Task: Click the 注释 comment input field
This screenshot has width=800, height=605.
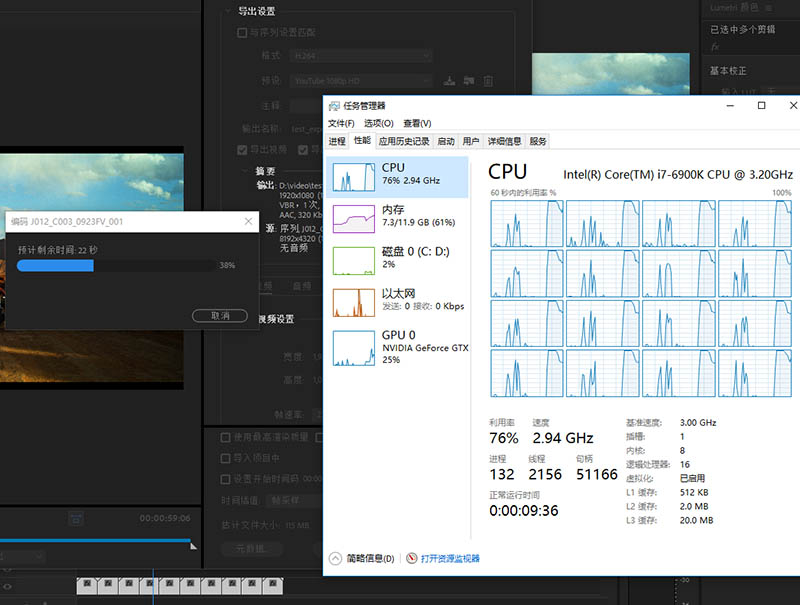Action: tap(306, 106)
